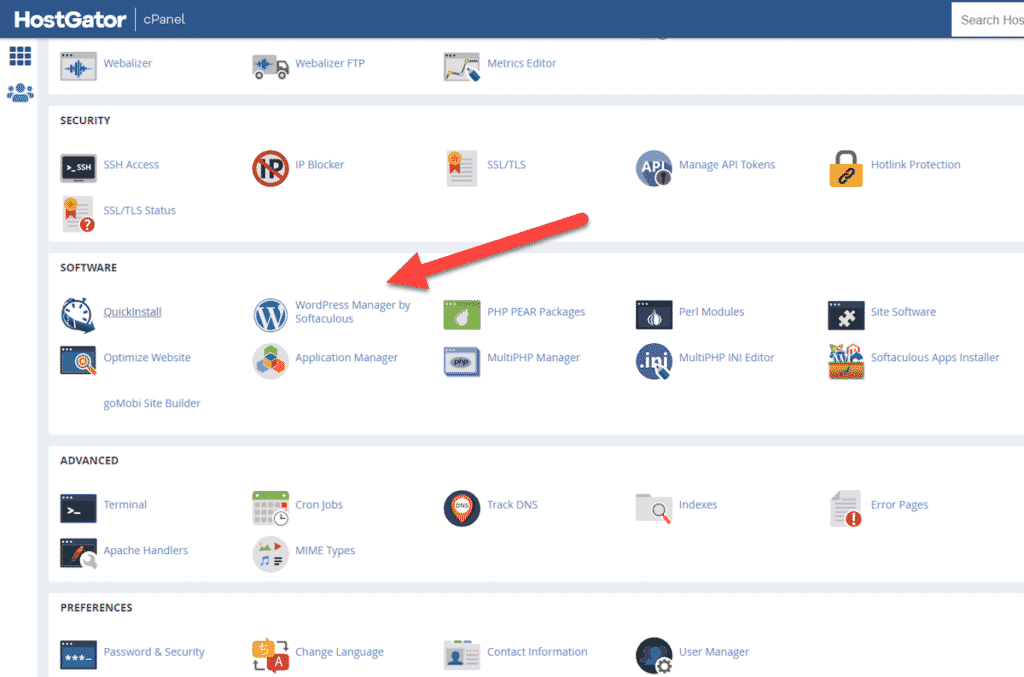Focus the Search HostGator field

(x=987, y=20)
